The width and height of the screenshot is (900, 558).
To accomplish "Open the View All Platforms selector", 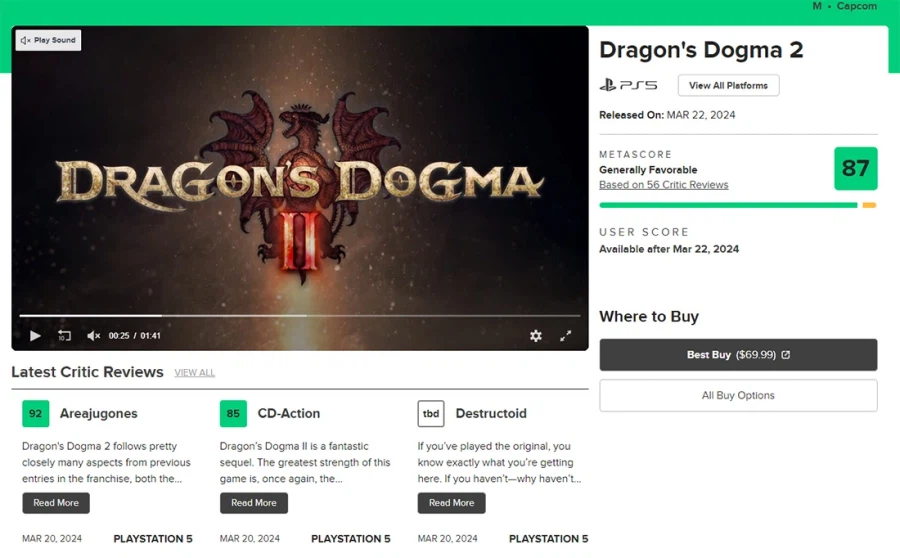I will [728, 86].
